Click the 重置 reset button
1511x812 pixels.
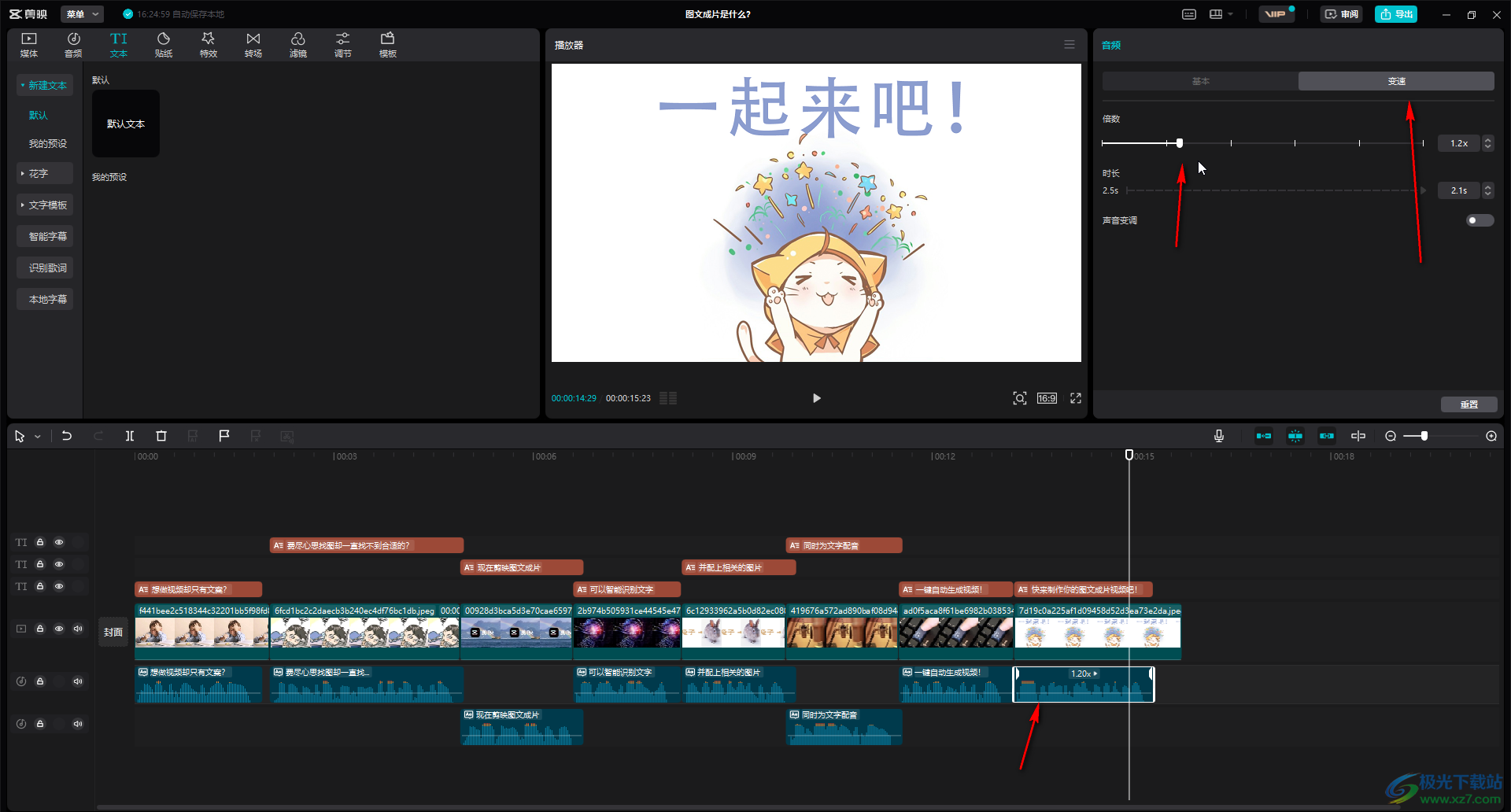[x=1469, y=404]
